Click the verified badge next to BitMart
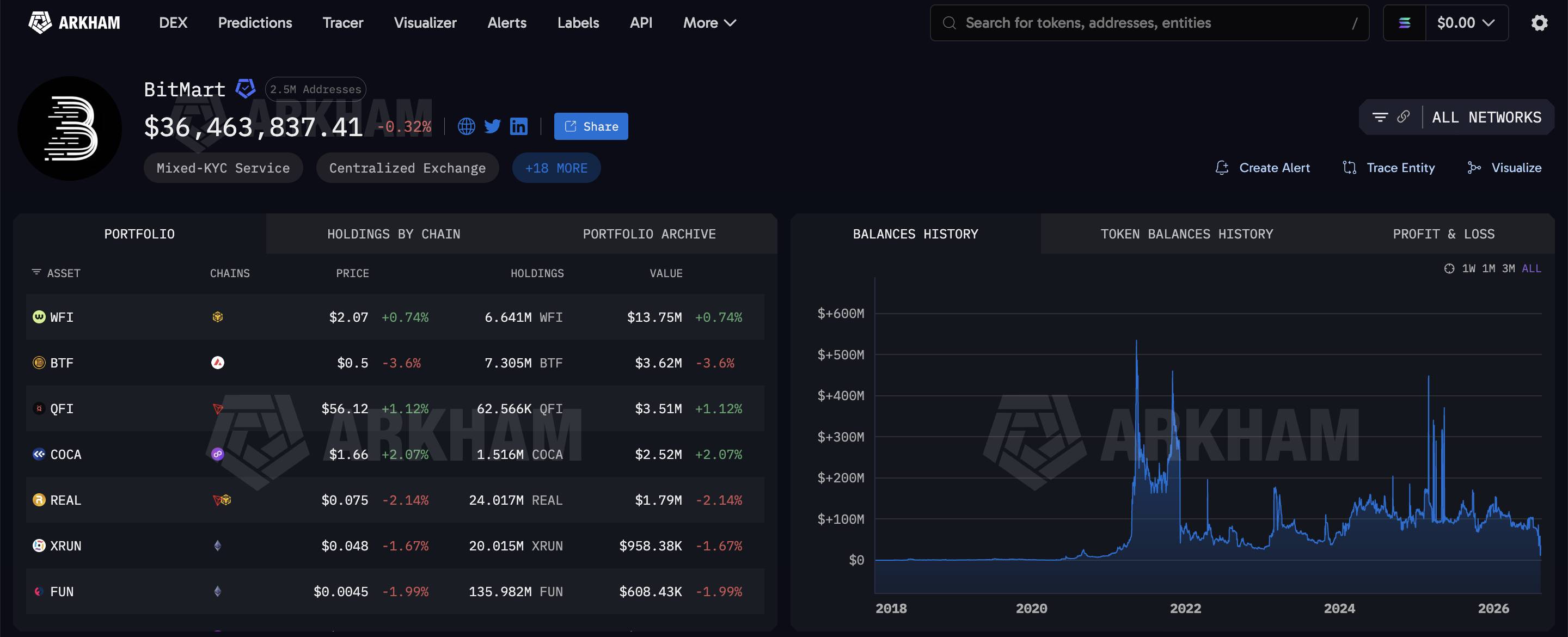The image size is (1568, 637). tap(246, 89)
